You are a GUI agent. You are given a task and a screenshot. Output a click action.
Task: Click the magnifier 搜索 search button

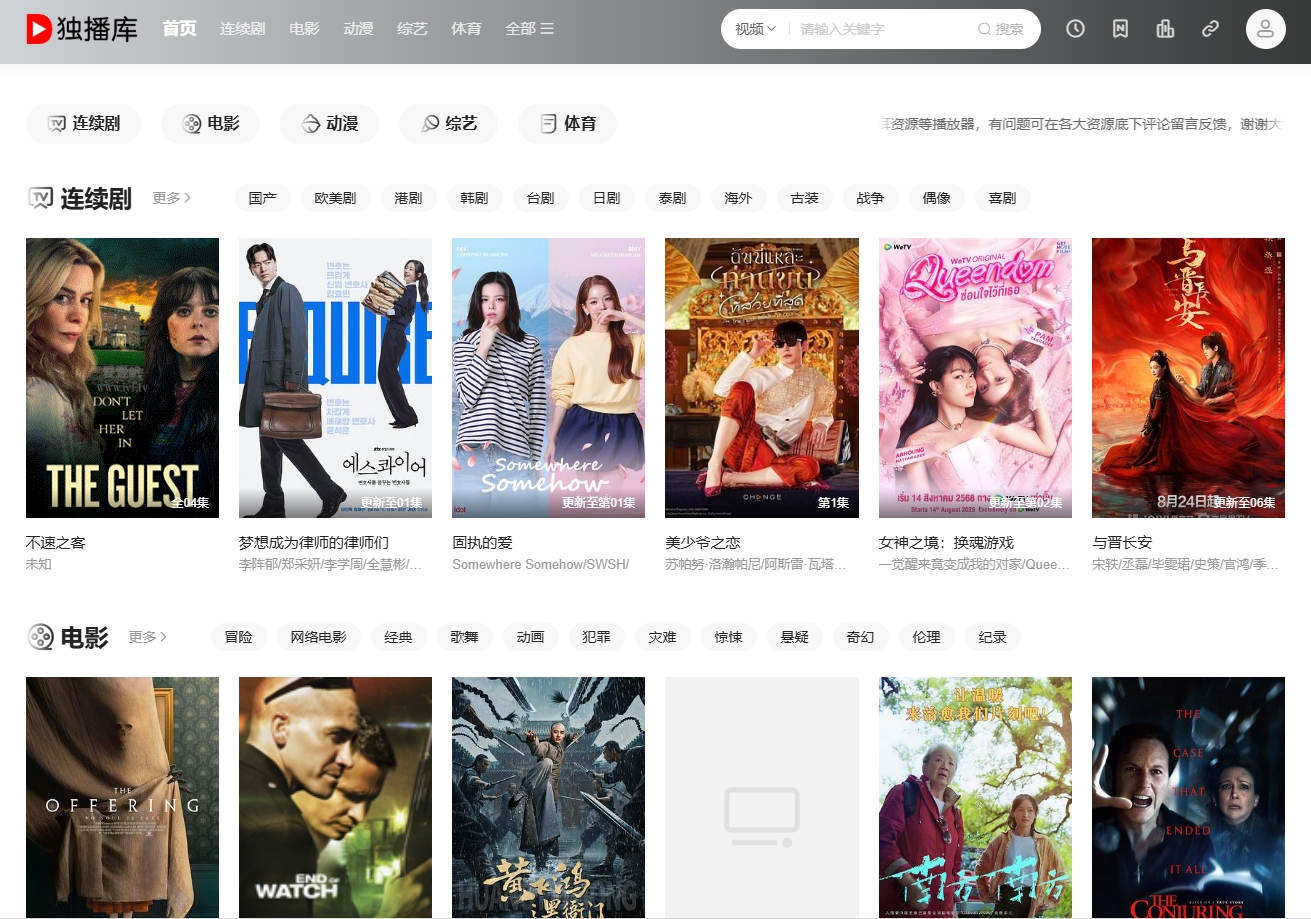tap(1001, 29)
